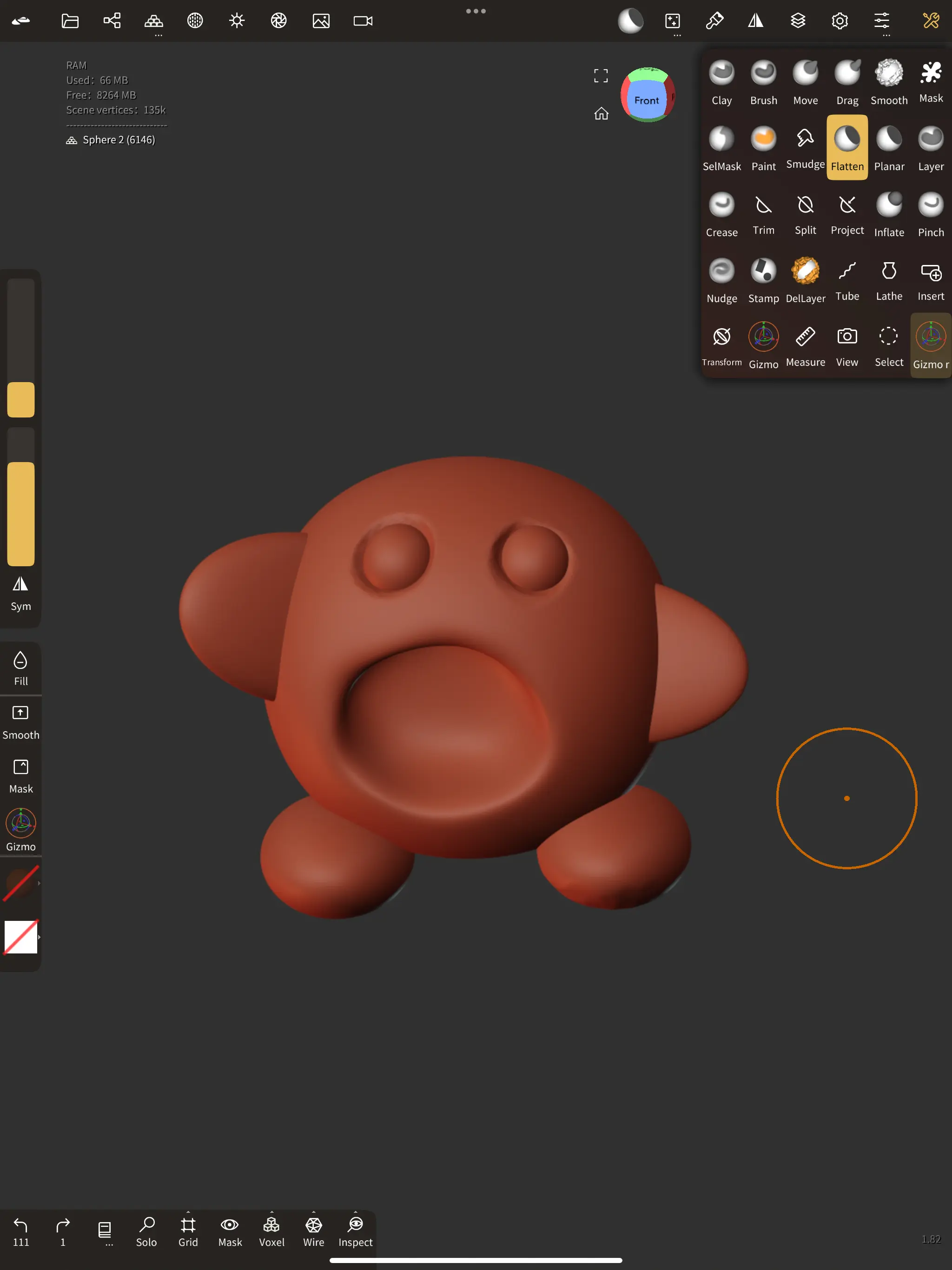Choose the Measure tool
Viewport: 952px width, 1270px height.
click(806, 346)
